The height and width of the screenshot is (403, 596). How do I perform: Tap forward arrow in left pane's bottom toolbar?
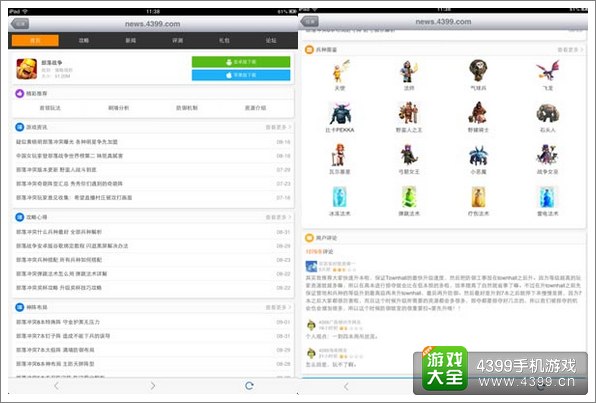point(152,386)
